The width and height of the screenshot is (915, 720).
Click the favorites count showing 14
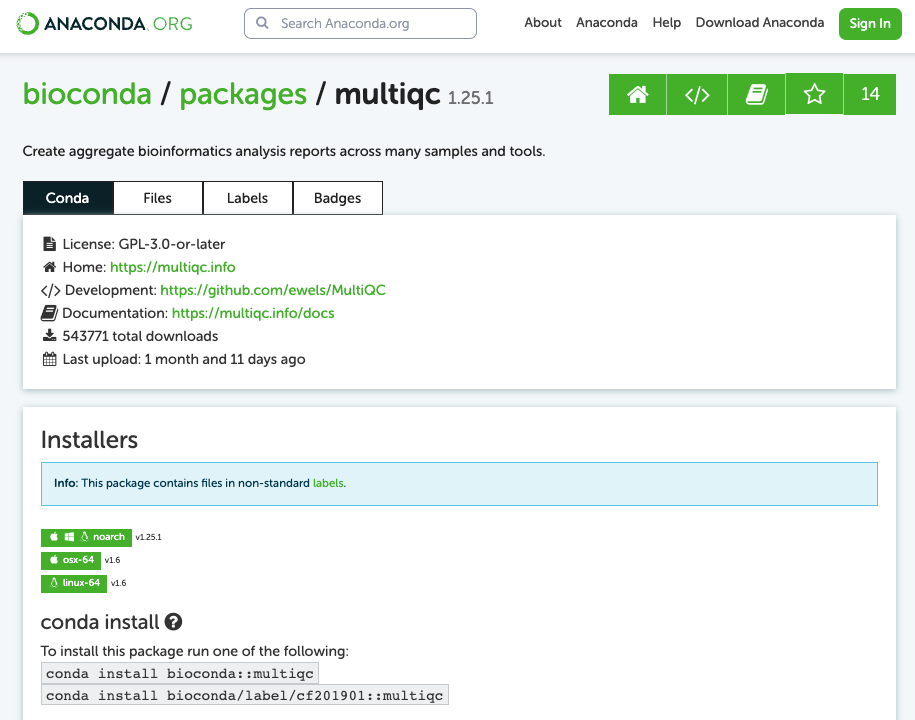click(869, 93)
